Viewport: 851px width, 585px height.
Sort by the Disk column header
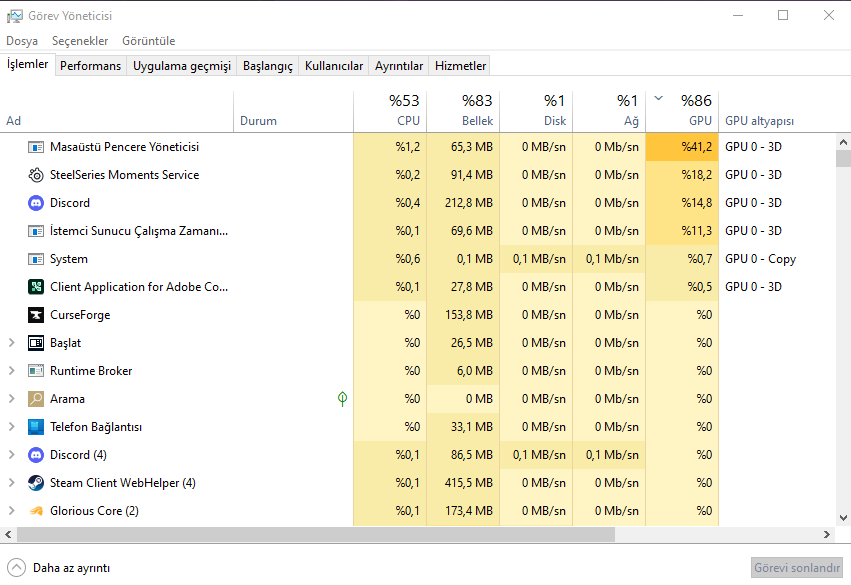tap(536, 112)
